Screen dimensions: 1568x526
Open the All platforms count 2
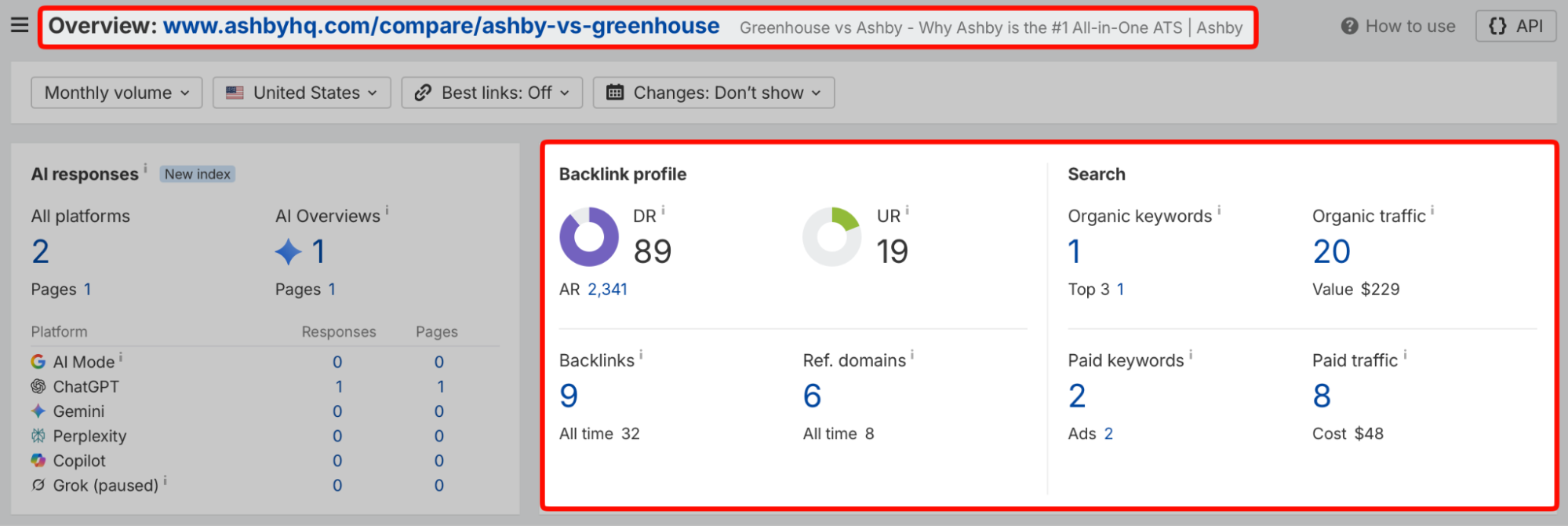40,251
